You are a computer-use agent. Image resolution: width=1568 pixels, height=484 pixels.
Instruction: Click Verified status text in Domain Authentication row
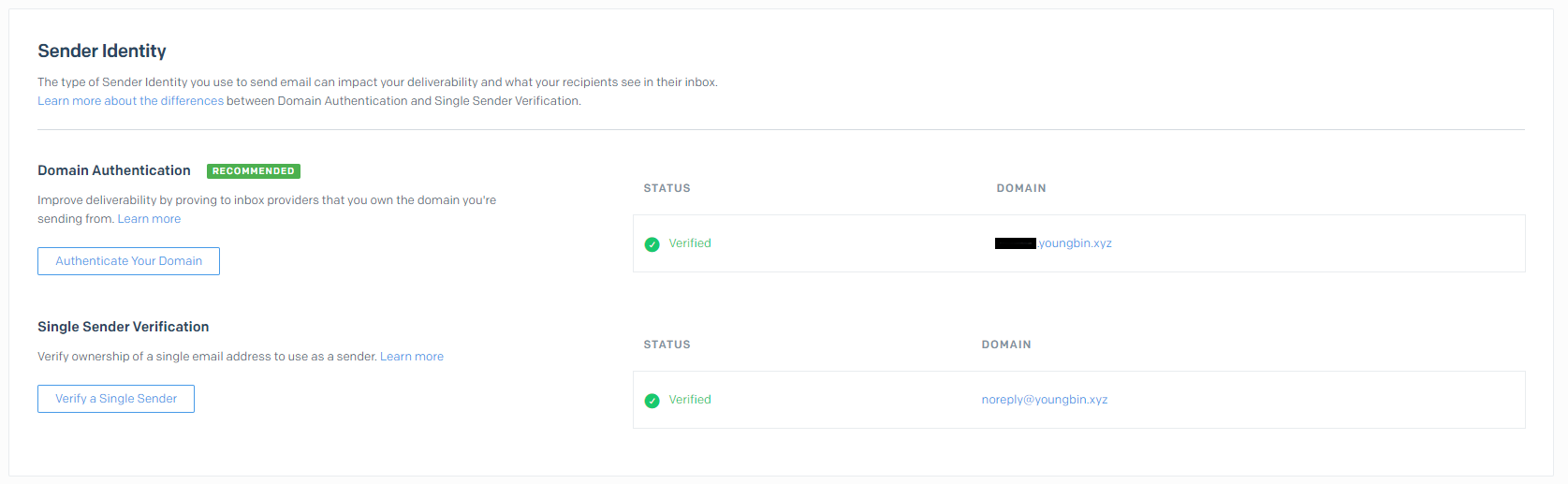pyautogui.click(x=690, y=243)
